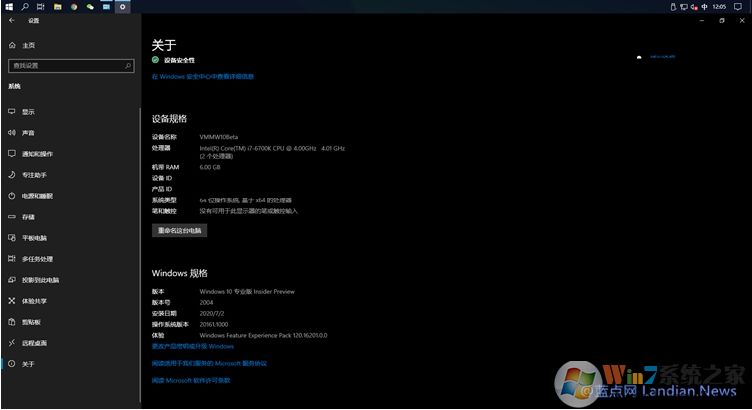Click Windows Feature Experience Pack text
This screenshot has width=752, height=410.
click(x=263, y=336)
